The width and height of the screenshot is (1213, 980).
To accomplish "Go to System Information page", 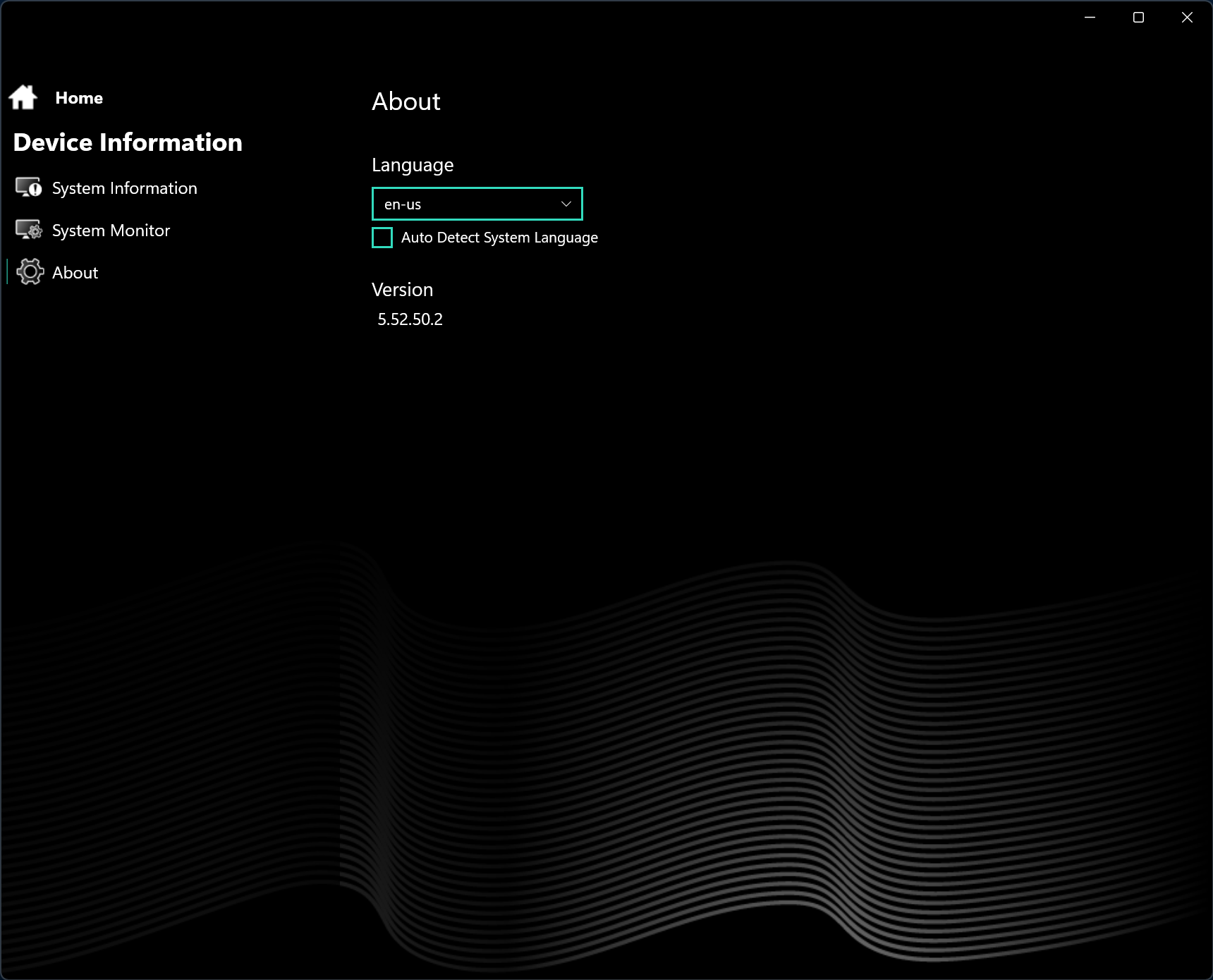I will pyautogui.click(x=125, y=188).
